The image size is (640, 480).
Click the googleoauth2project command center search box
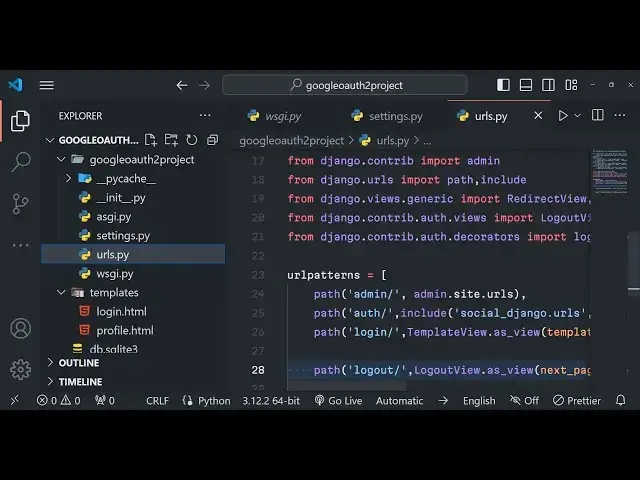(x=345, y=85)
